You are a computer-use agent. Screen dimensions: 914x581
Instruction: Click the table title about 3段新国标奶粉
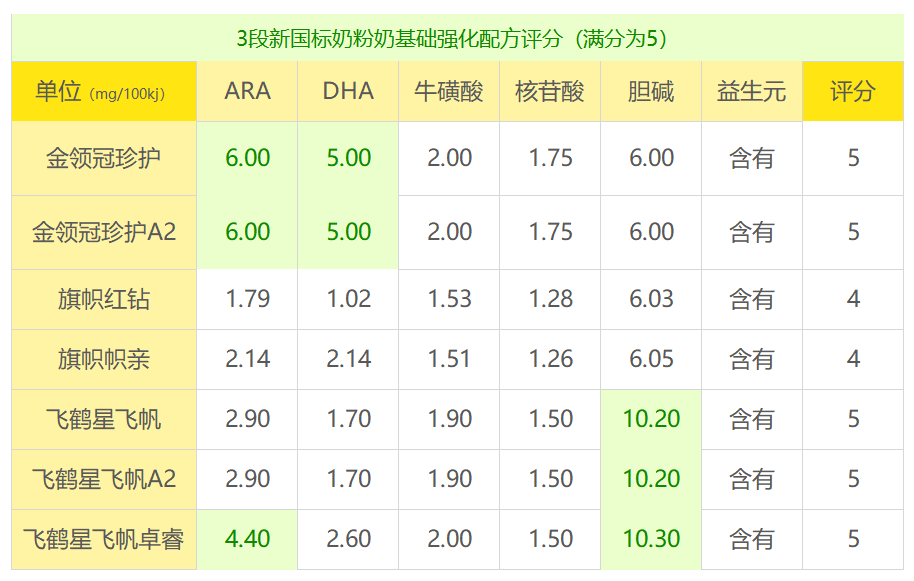tap(457, 38)
